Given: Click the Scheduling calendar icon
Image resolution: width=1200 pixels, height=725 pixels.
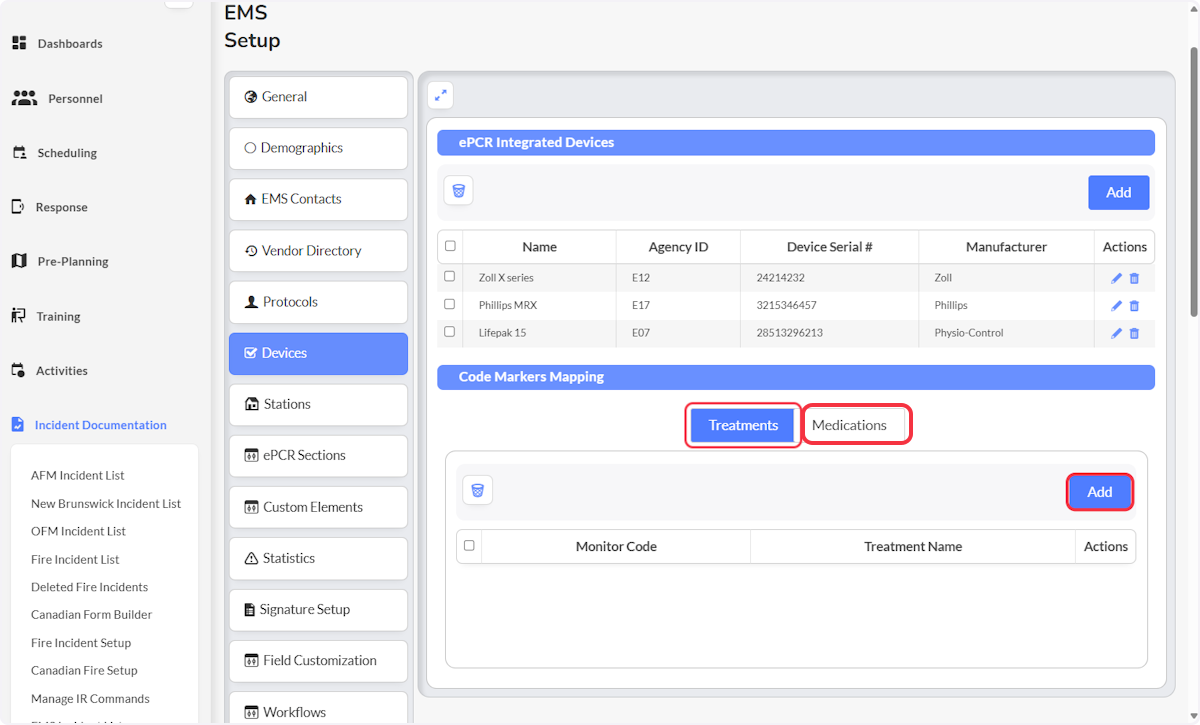Looking at the screenshot, I should point(19,153).
